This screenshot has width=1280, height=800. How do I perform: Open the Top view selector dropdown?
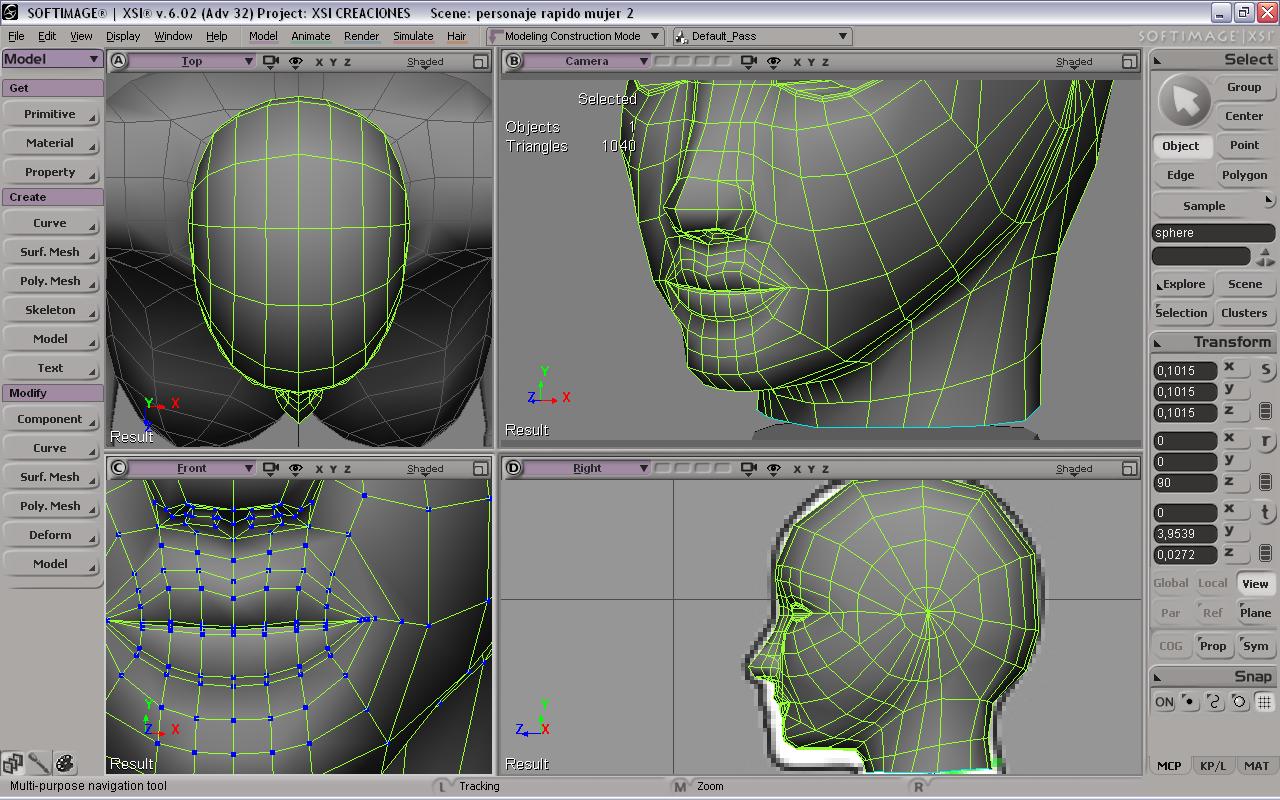pyautogui.click(x=192, y=61)
